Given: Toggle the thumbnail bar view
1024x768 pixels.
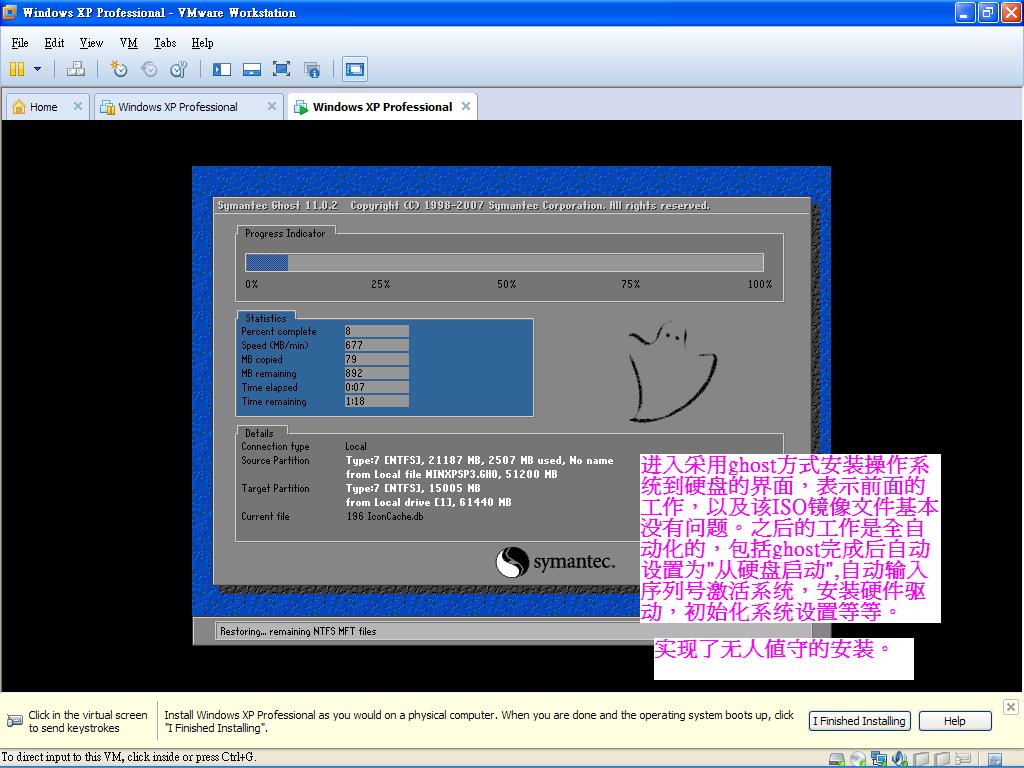Looking at the screenshot, I should point(251,69).
